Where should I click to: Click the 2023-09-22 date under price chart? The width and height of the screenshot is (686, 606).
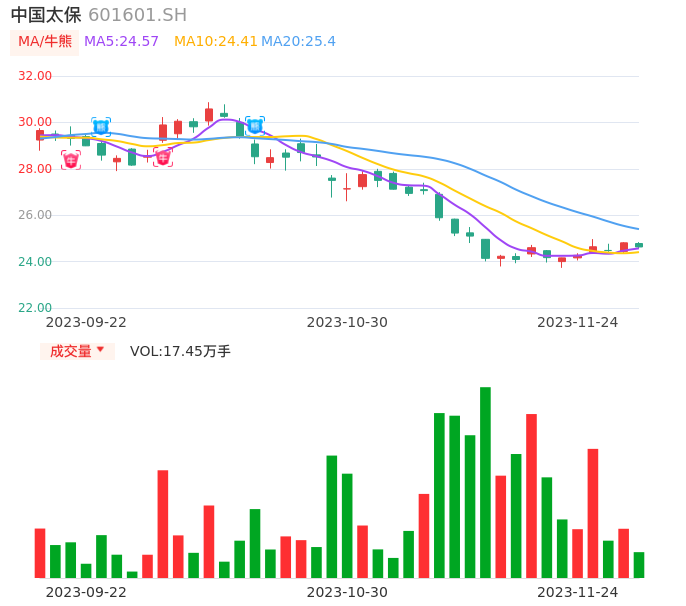[86, 322]
